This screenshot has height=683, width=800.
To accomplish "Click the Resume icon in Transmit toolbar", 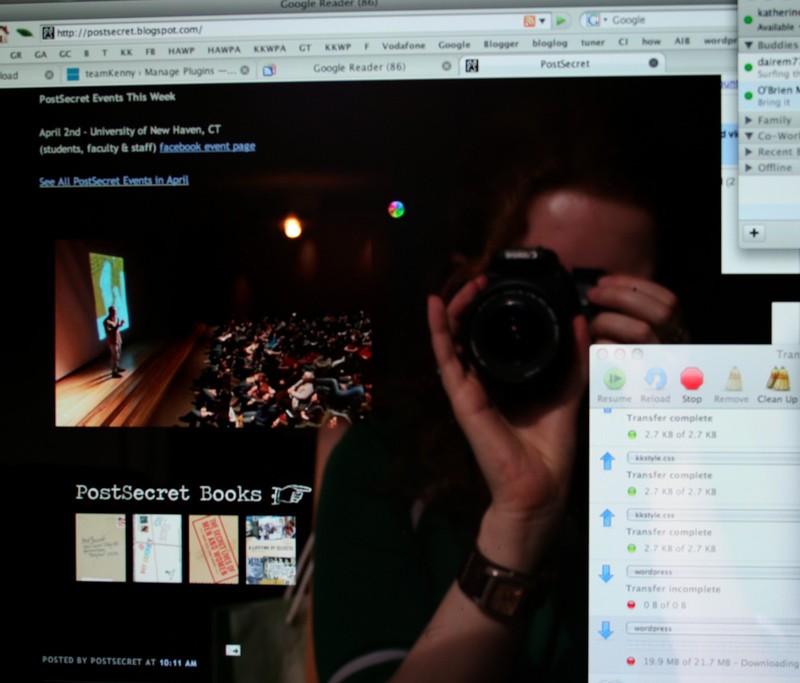I will tap(615, 379).
